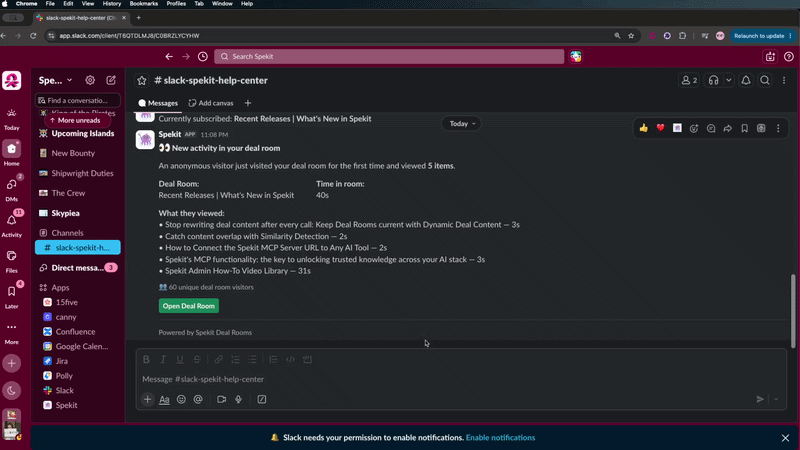
Task: Open the Spekit app in sidebar
Action: pyautogui.click(x=66, y=405)
